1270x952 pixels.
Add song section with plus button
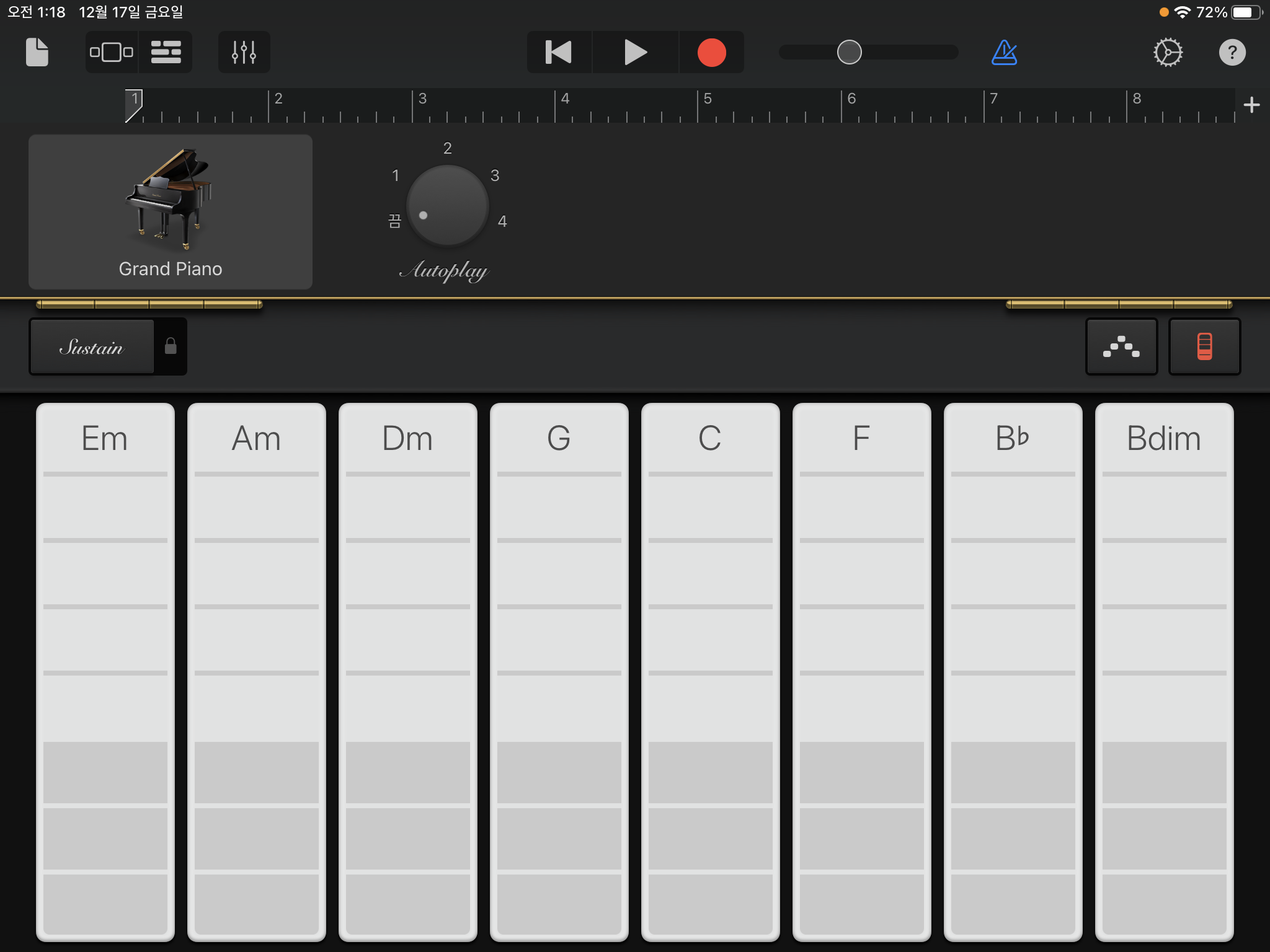(x=1251, y=105)
